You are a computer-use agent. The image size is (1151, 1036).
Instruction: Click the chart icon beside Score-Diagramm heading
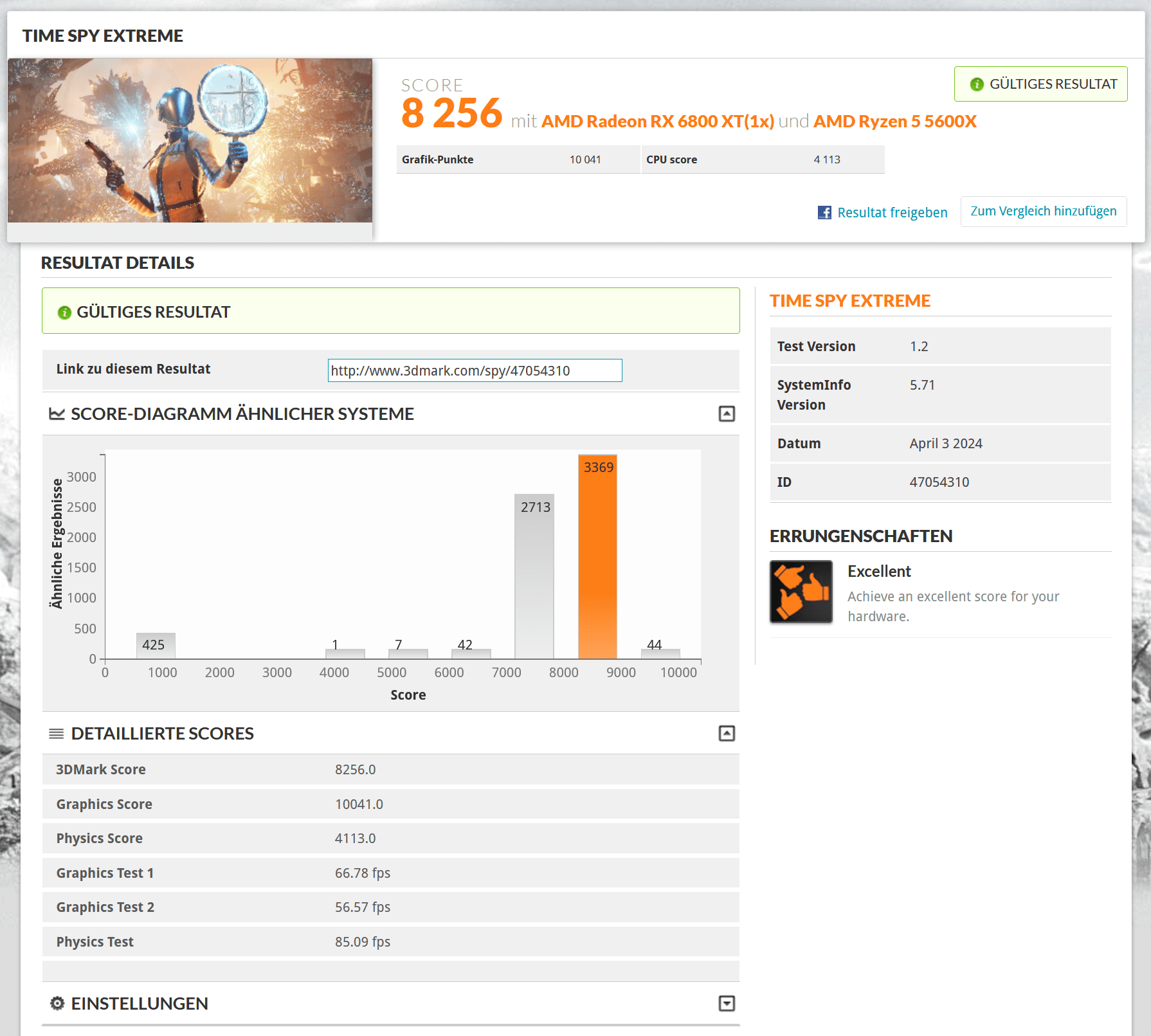(57, 413)
